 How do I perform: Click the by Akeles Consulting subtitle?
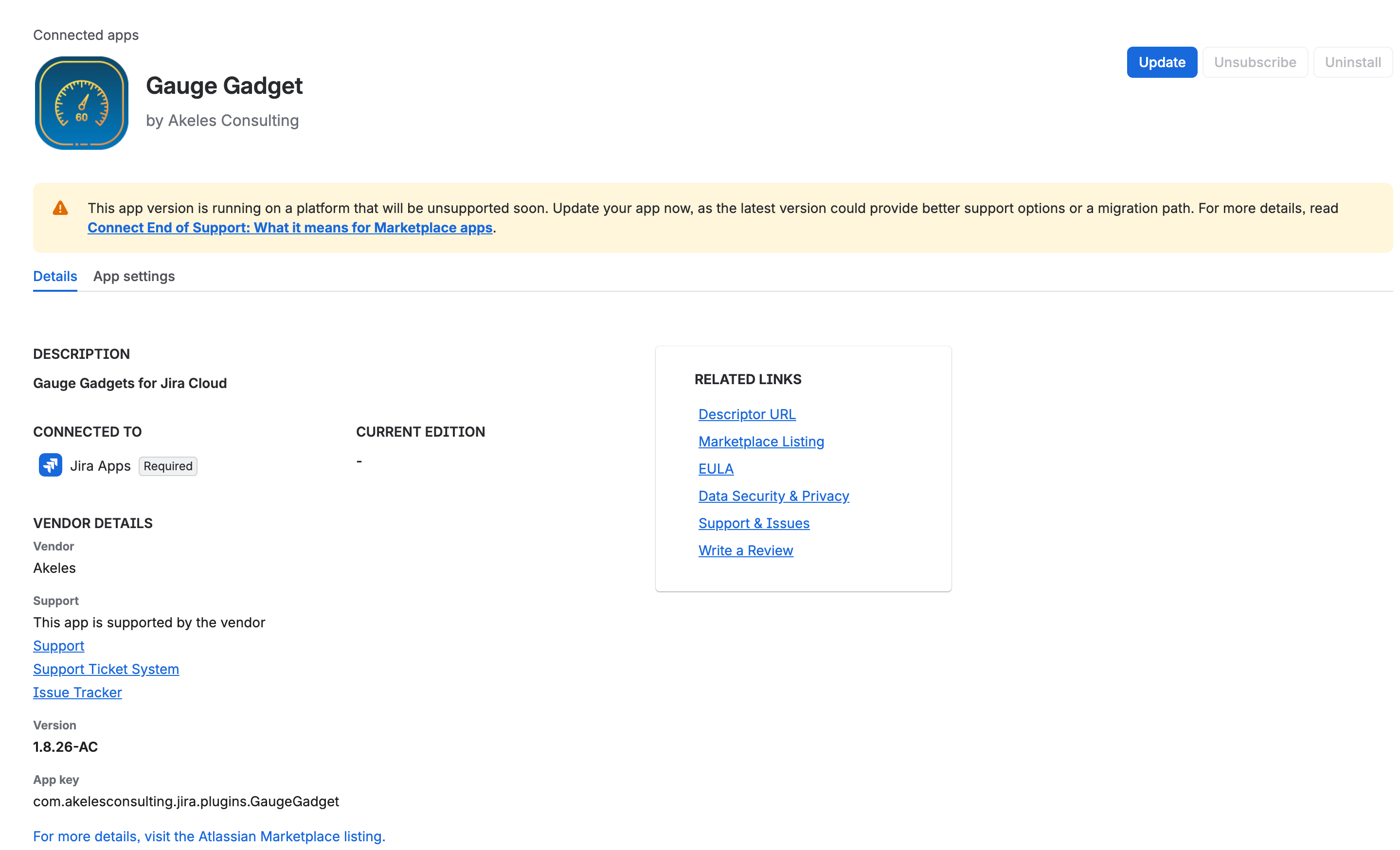[222, 121]
